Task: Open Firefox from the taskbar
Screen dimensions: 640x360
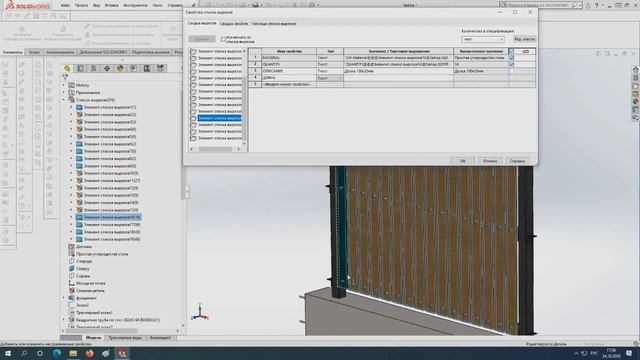Action: point(89,353)
